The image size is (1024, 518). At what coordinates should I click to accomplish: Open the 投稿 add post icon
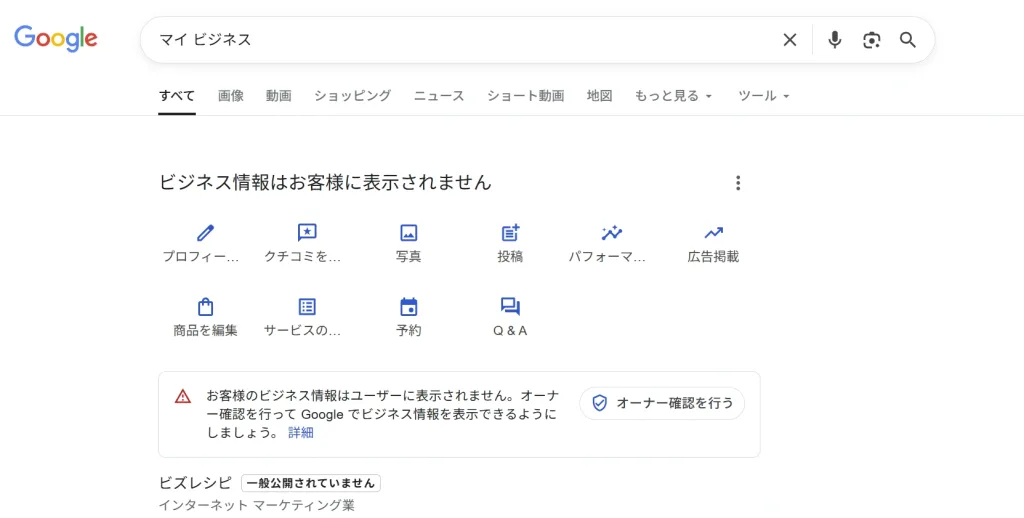pos(510,233)
